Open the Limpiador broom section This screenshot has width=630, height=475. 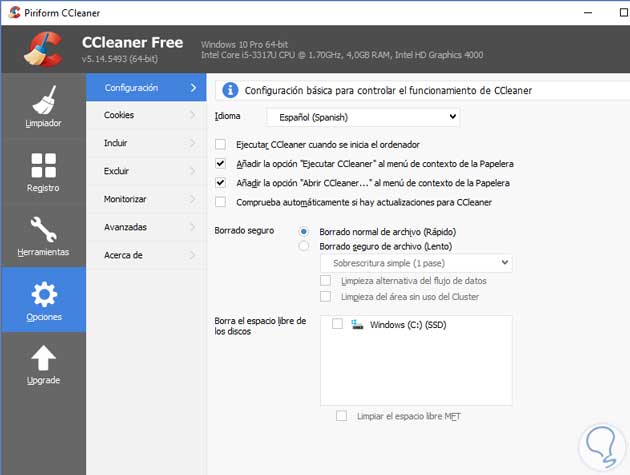point(43,106)
